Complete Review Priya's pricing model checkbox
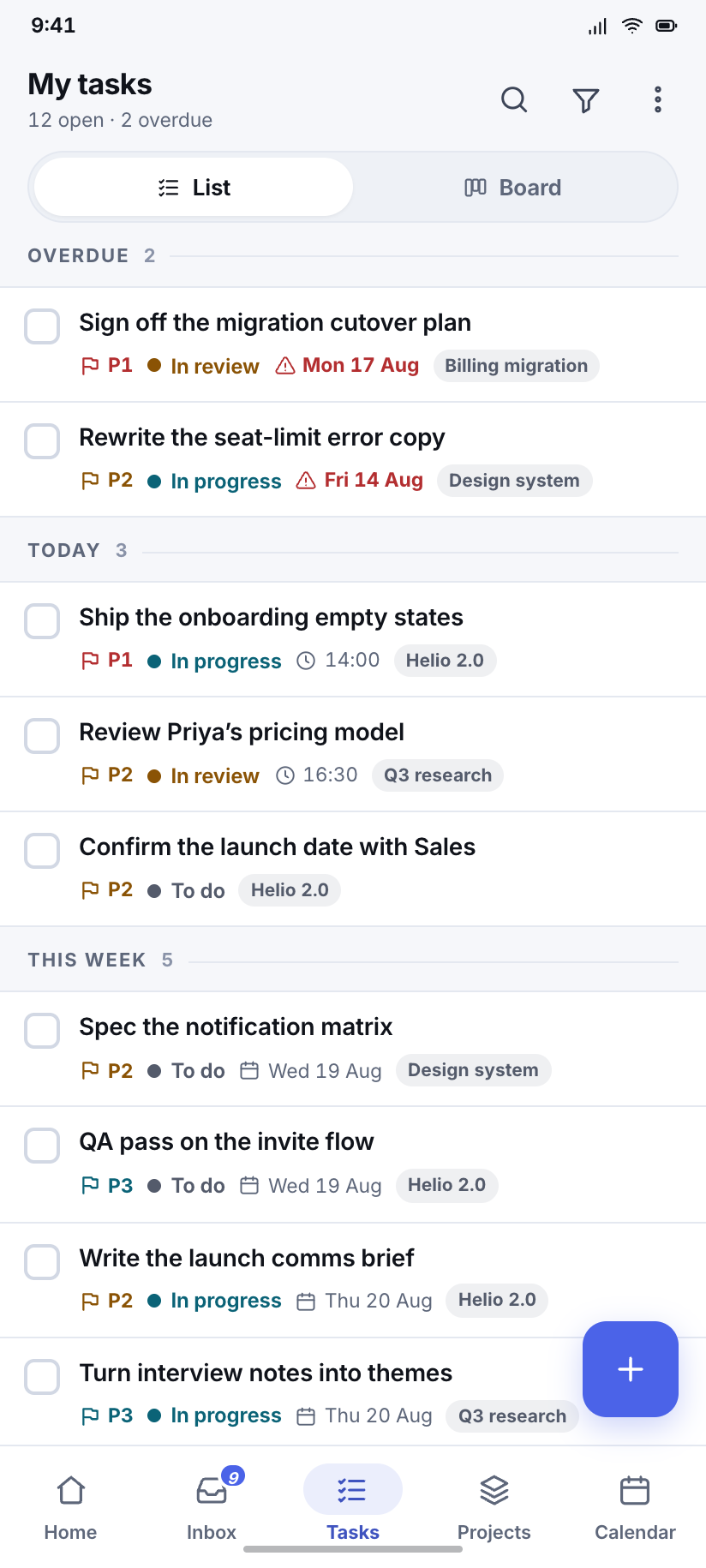This screenshot has width=706, height=1568. point(42,736)
